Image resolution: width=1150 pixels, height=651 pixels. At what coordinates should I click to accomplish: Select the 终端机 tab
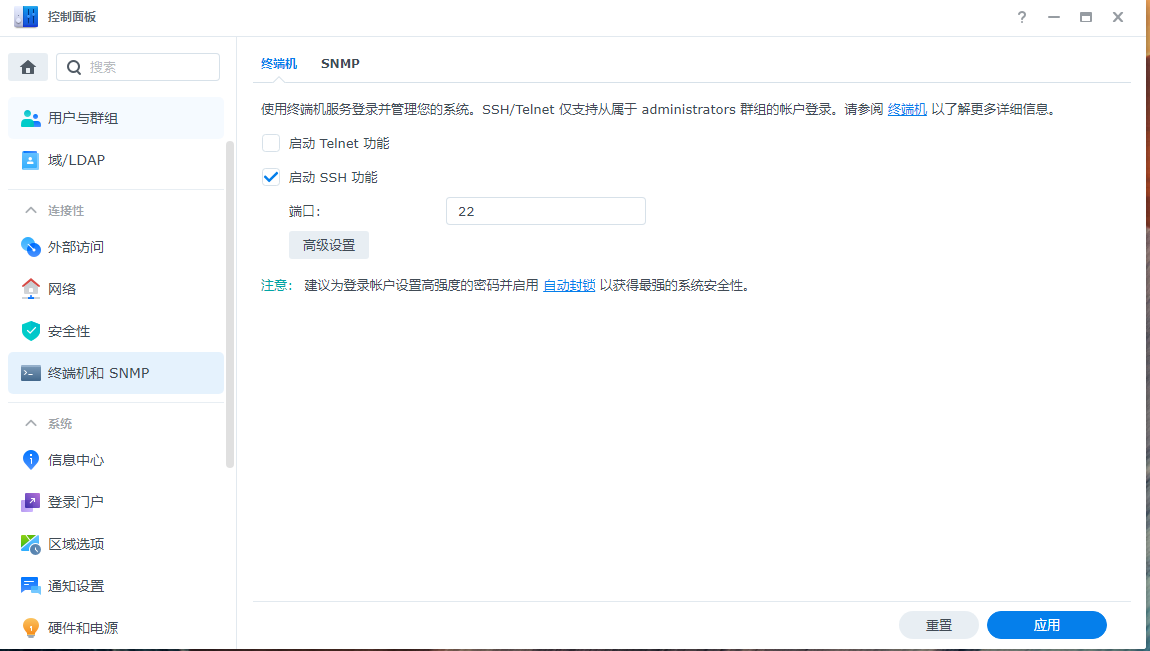pyautogui.click(x=279, y=64)
